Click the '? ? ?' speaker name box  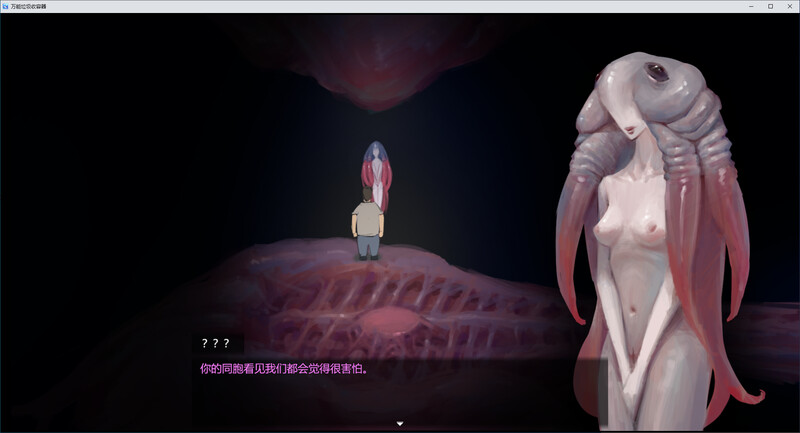[218, 344]
